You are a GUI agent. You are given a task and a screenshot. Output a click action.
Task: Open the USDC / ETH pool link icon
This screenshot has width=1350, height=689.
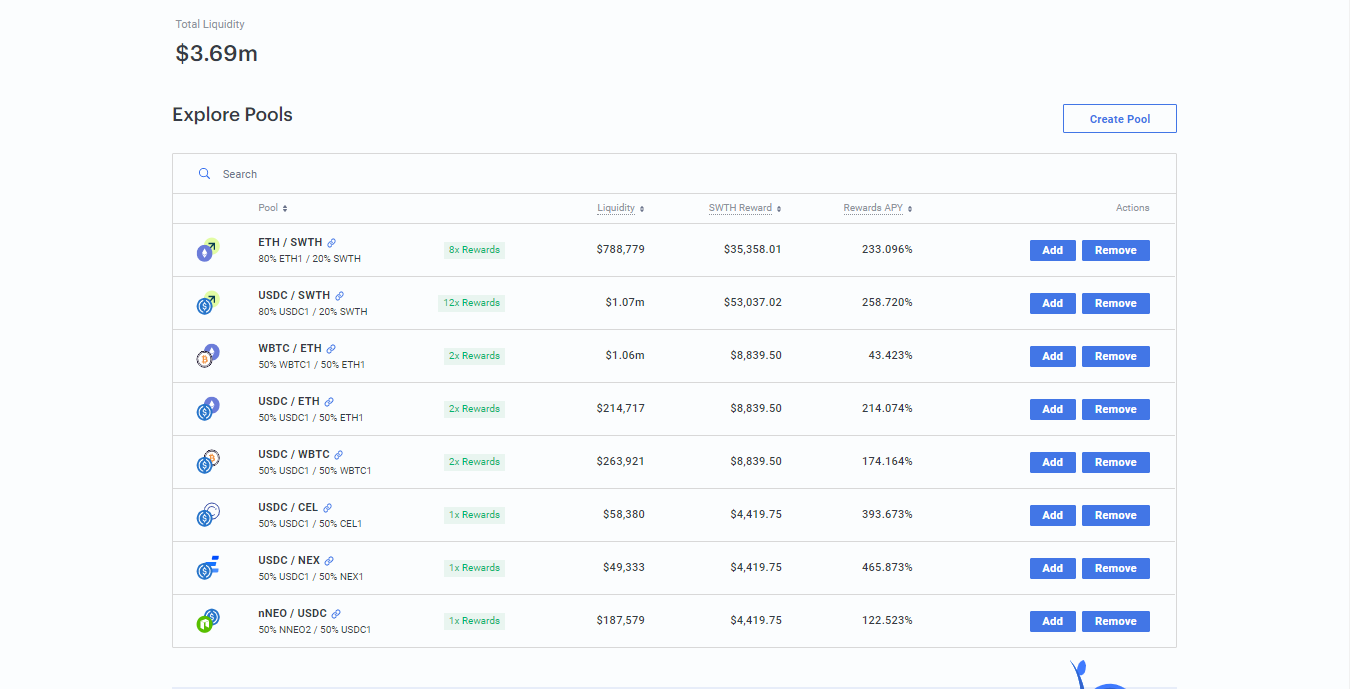[x=330, y=402]
